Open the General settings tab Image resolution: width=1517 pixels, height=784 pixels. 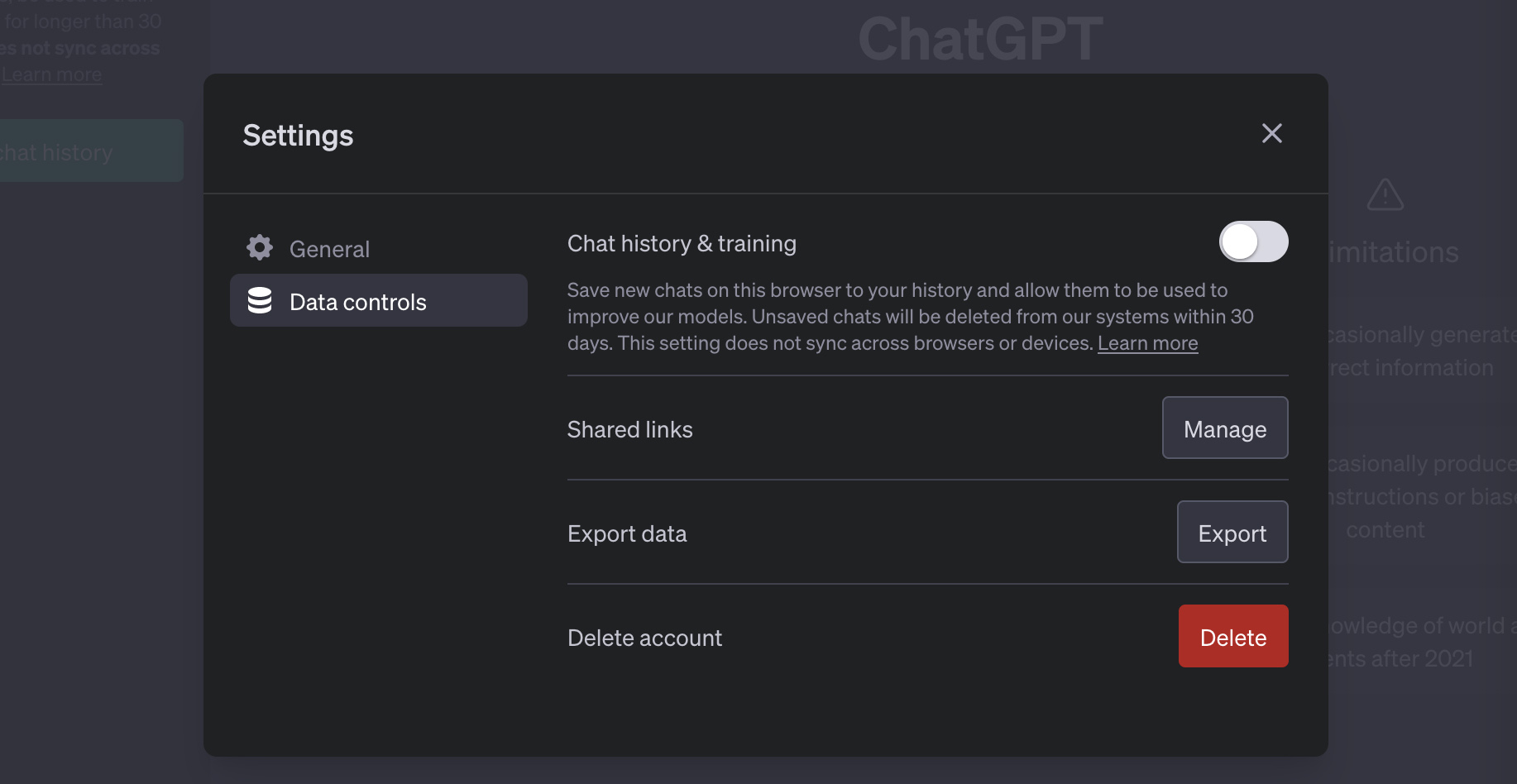click(x=379, y=249)
